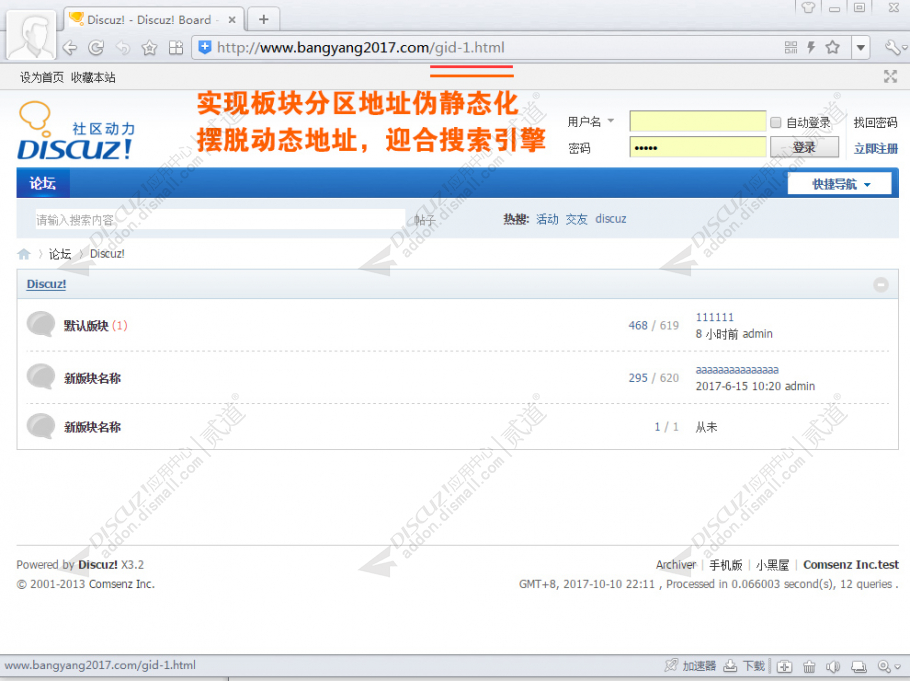This screenshot has height=681, width=910.
Task: Click 论坛 in the breadcrumb
Action: 60,254
